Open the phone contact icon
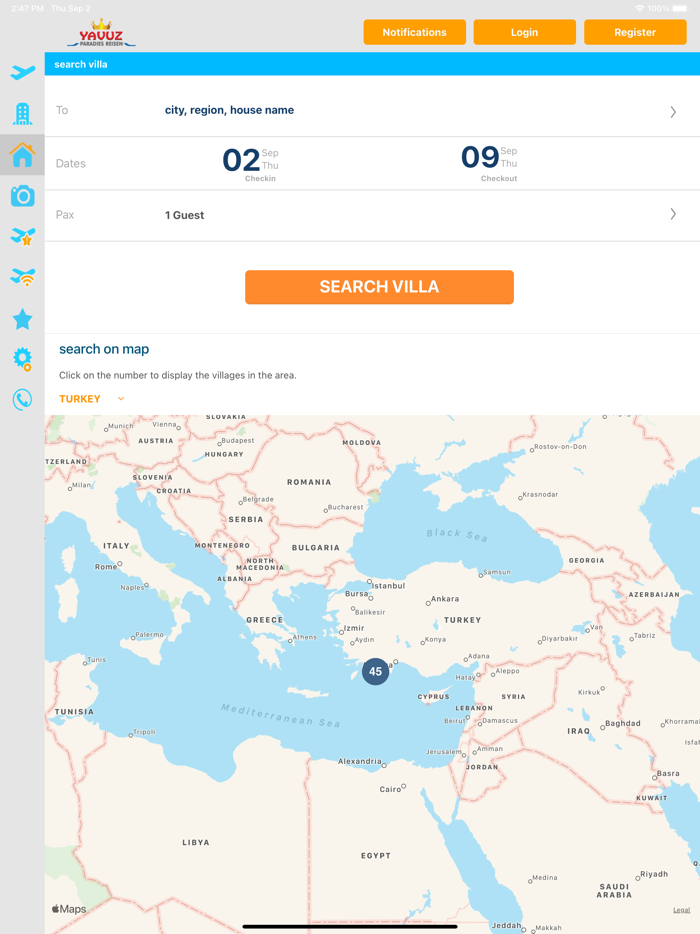Screen dimensions: 700x934 click(x=23, y=399)
